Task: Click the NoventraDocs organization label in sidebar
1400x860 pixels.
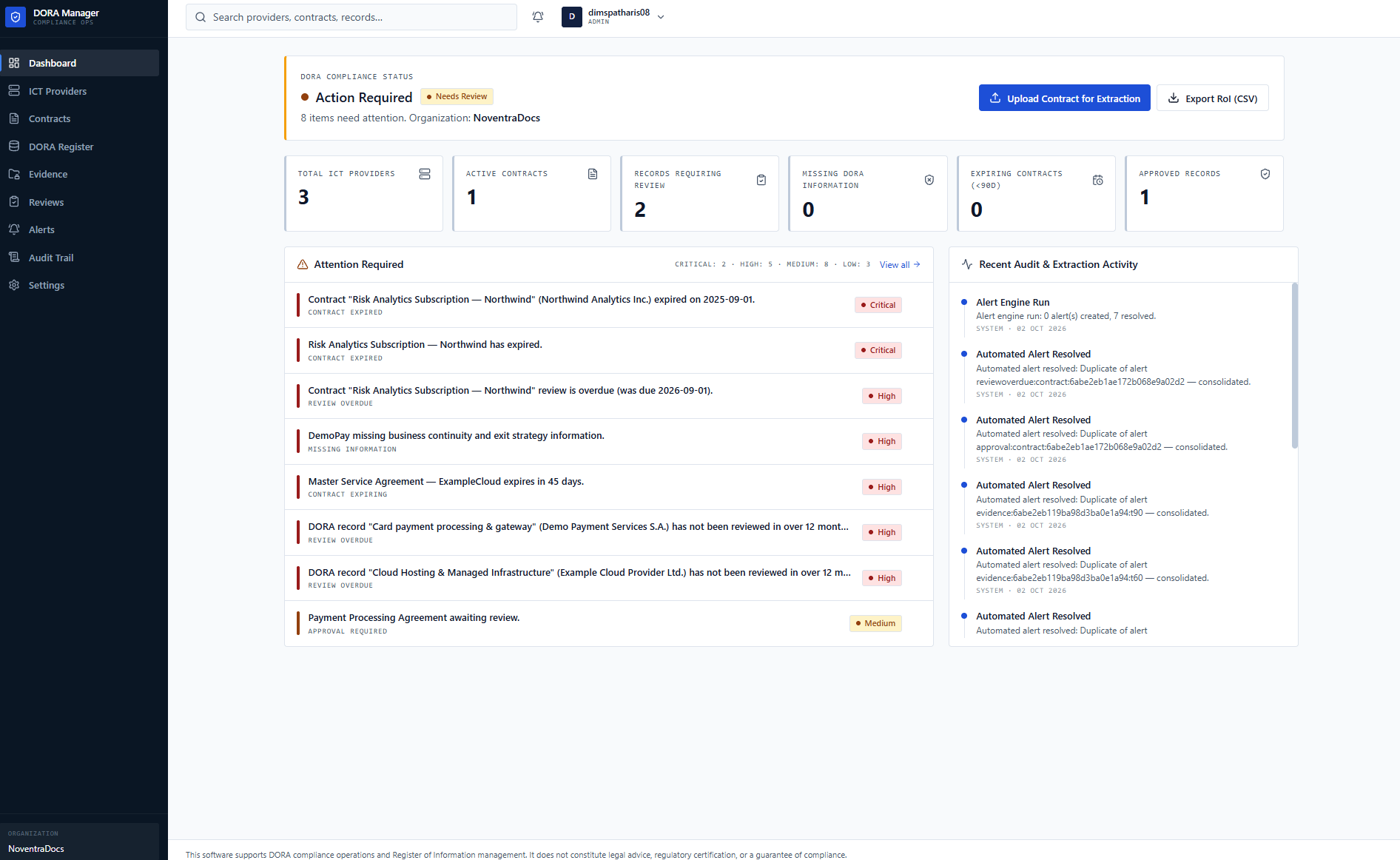Action: [36, 848]
